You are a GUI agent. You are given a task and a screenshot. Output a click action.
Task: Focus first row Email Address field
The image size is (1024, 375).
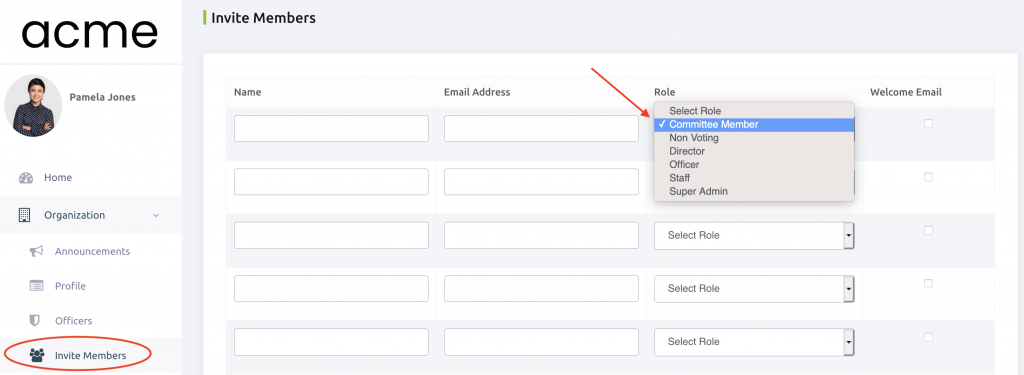tap(541, 129)
